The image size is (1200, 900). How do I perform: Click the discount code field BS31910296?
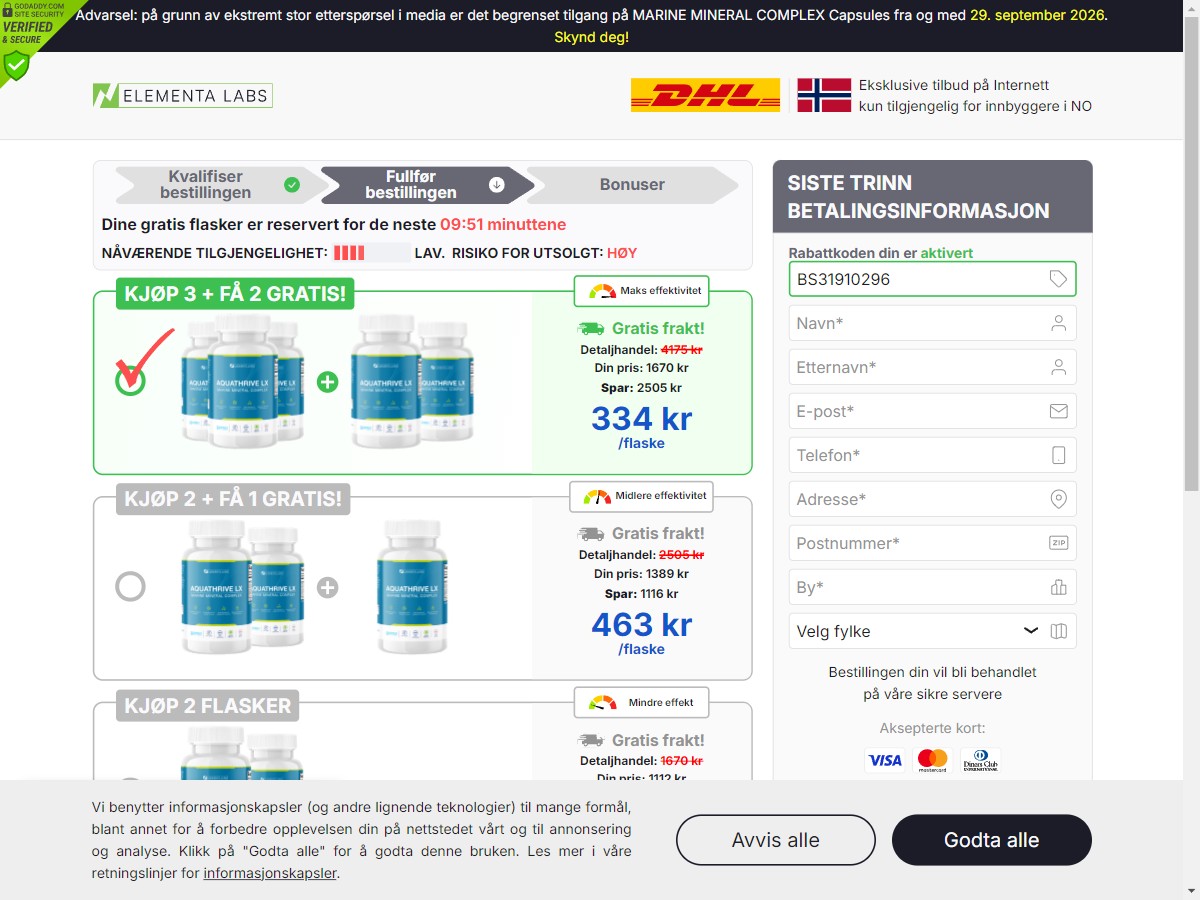point(932,279)
